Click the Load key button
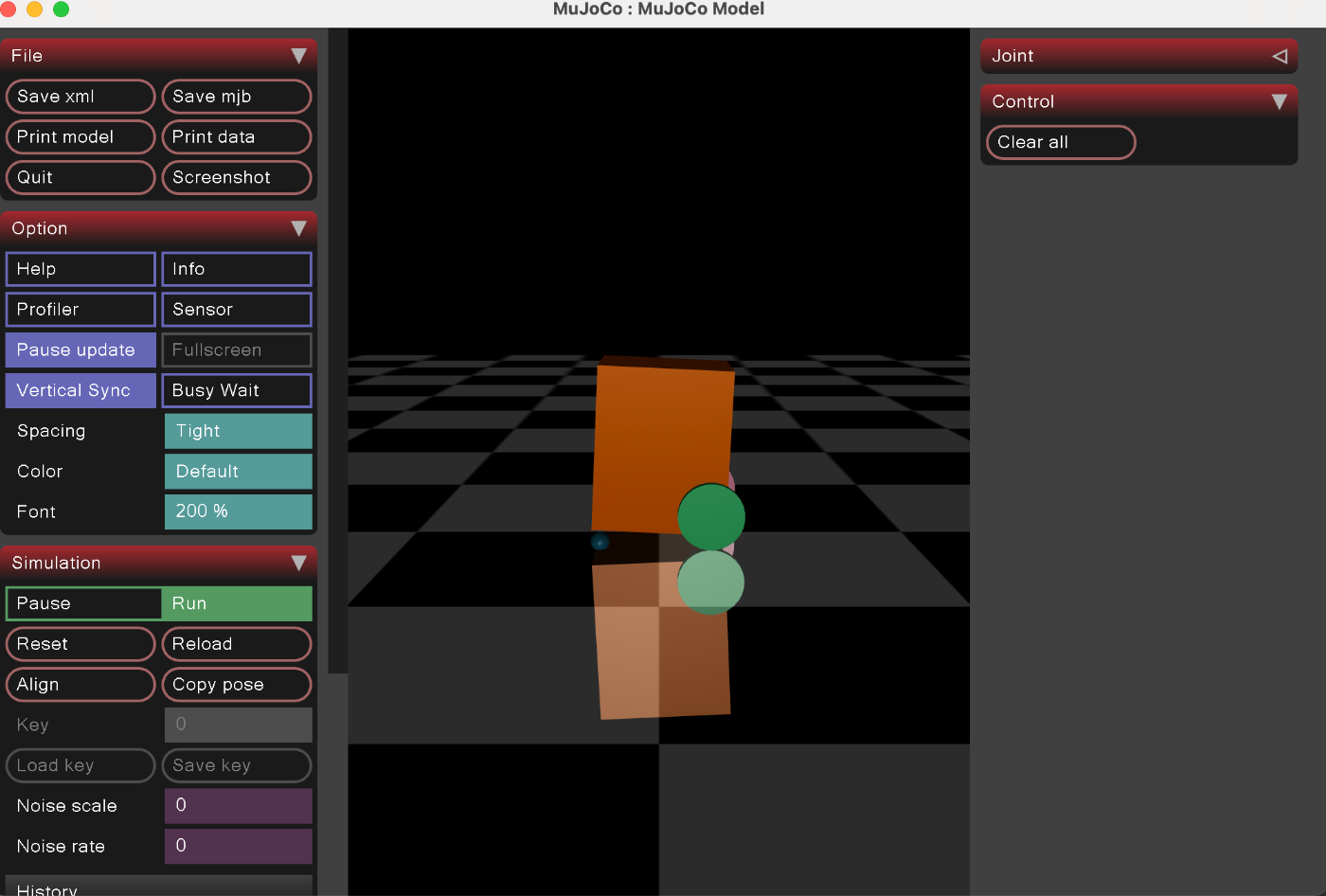1326x896 pixels. [x=81, y=765]
